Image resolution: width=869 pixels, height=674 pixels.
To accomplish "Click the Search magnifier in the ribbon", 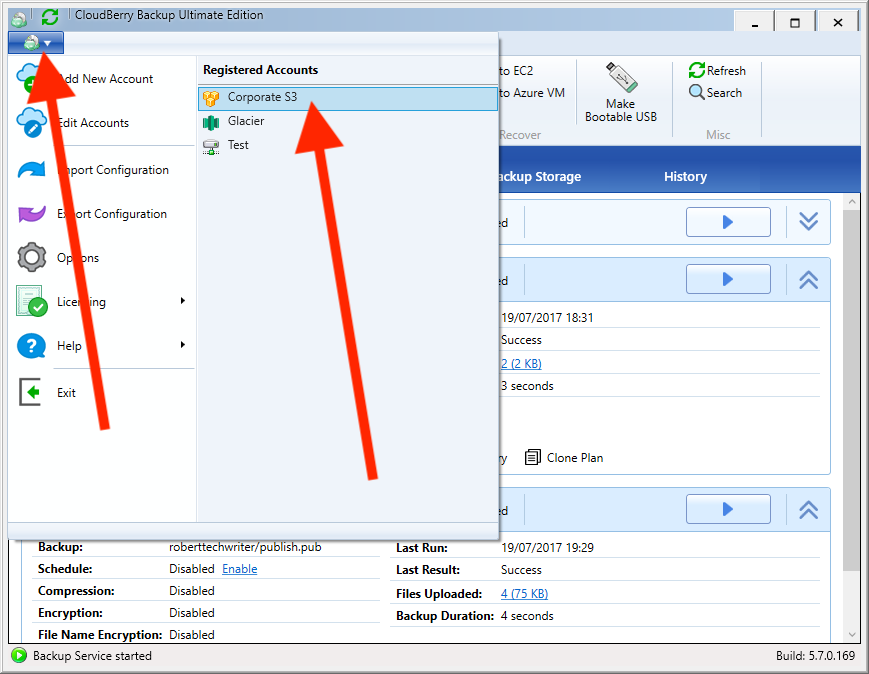I will (x=697, y=92).
